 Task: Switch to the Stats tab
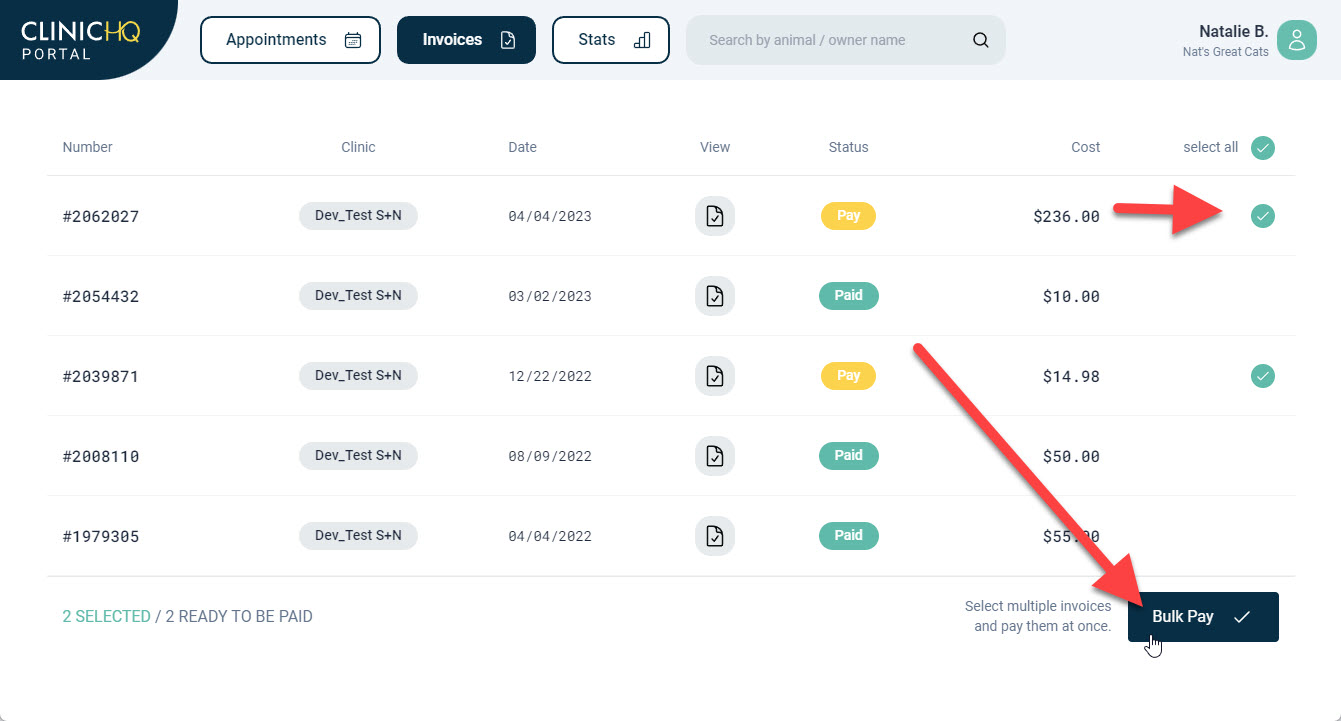click(610, 40)
